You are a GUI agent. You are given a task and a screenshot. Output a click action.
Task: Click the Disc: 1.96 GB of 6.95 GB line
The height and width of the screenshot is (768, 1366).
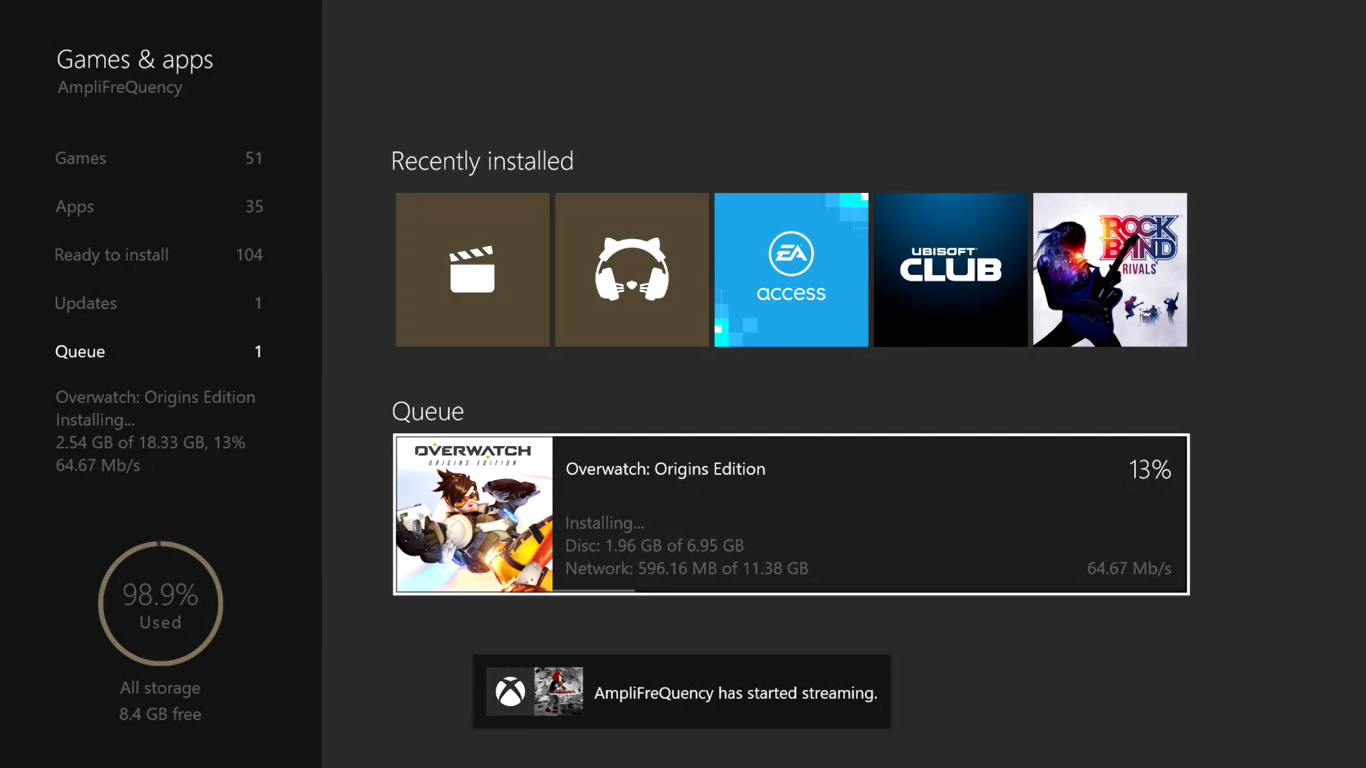point(654,546)
